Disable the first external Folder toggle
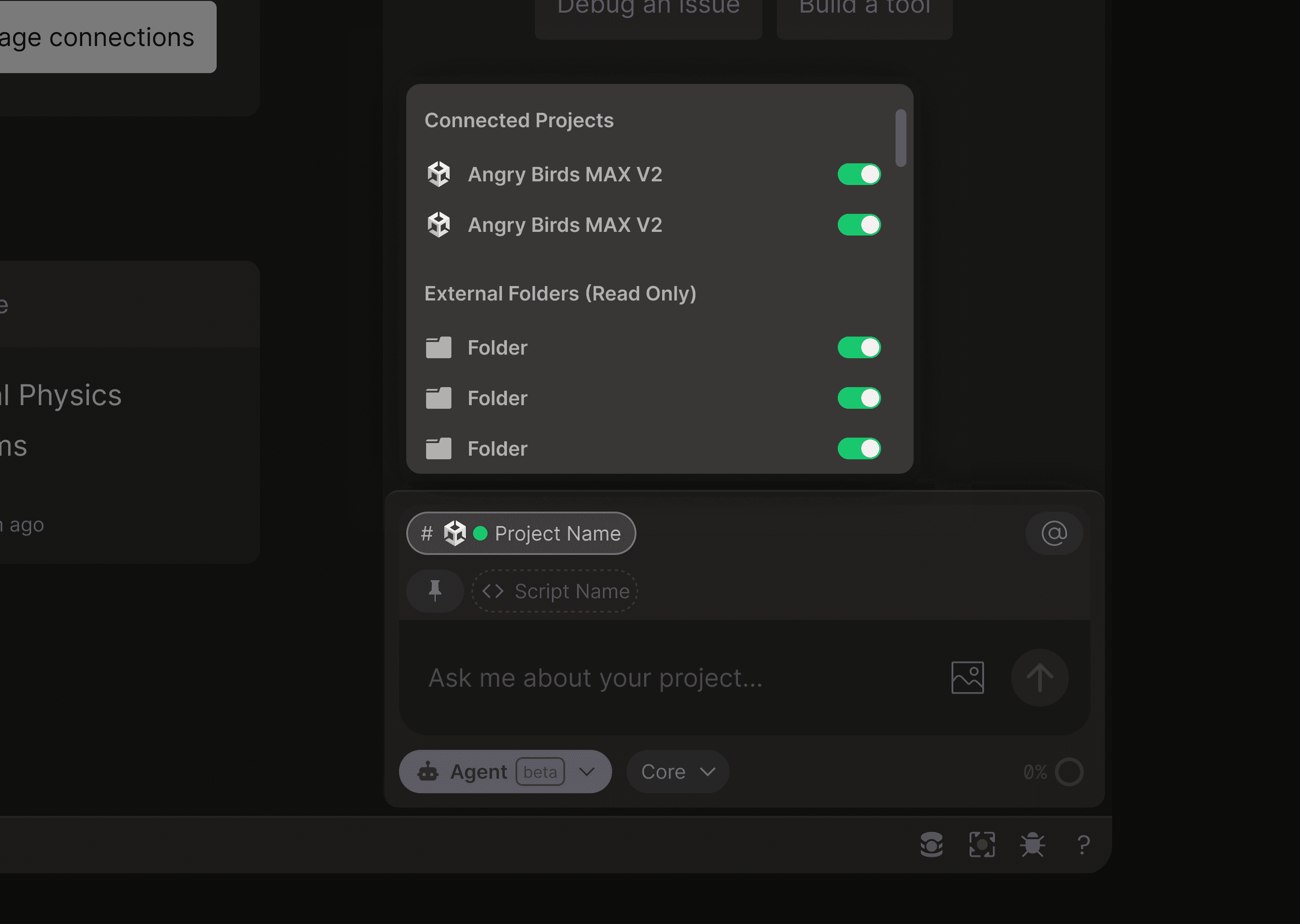Viewport: 1300px width, 924px height. click(x=859, y=347)
